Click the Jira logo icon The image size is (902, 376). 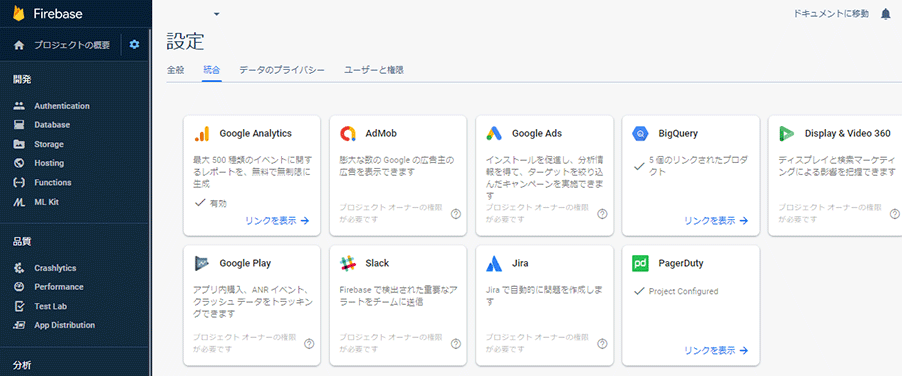[494, 263]
